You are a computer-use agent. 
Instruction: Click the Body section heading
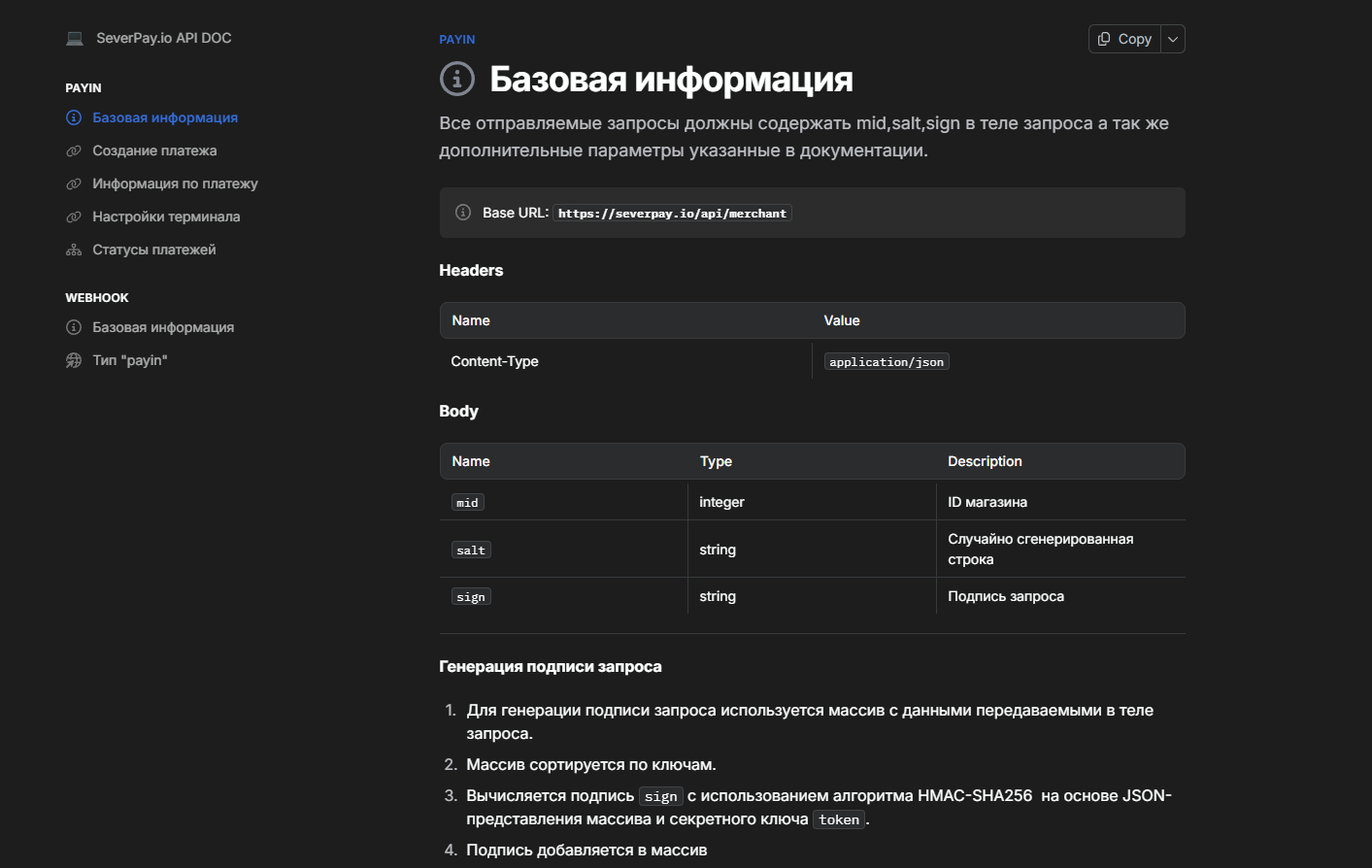458,412
